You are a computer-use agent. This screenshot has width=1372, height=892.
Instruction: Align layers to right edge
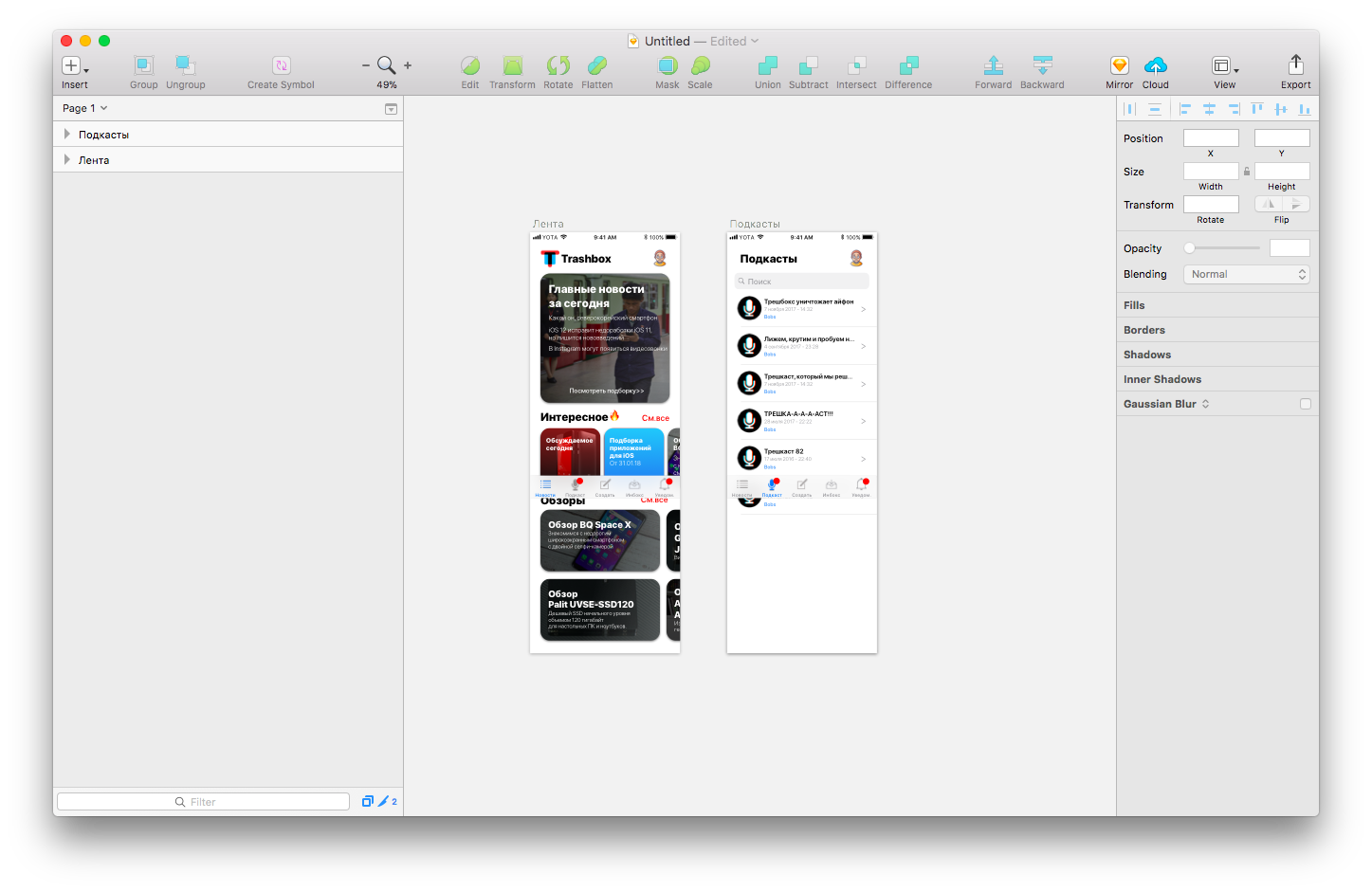1234,109
